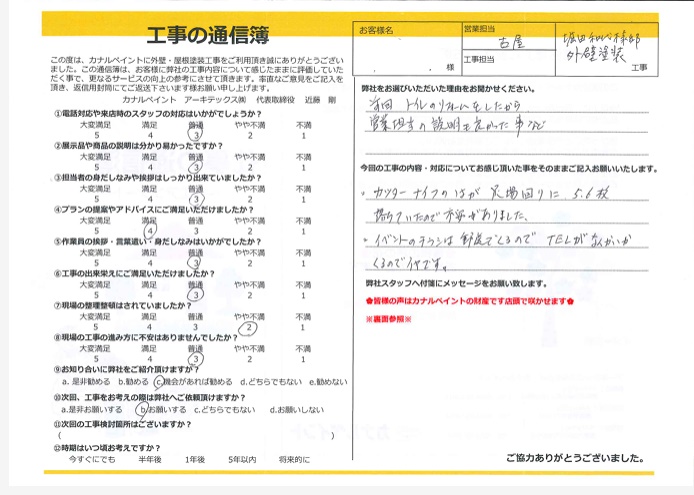This screenshot has width=694, height=495.
Task: Choose timing option 5年以内
Action: [242, 458]
